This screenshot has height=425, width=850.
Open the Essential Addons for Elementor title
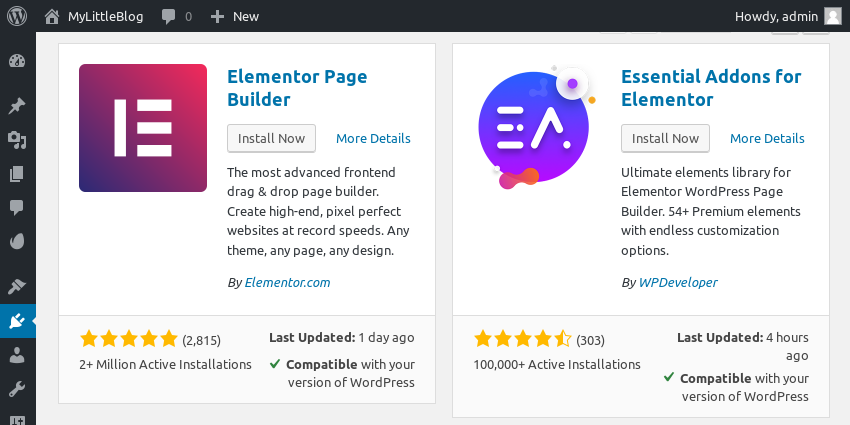tap(711, 88)
